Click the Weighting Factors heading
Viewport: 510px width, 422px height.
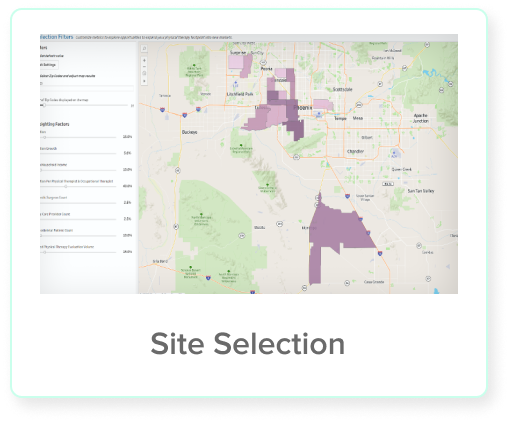pyautogui.click(x=55, y=124)
